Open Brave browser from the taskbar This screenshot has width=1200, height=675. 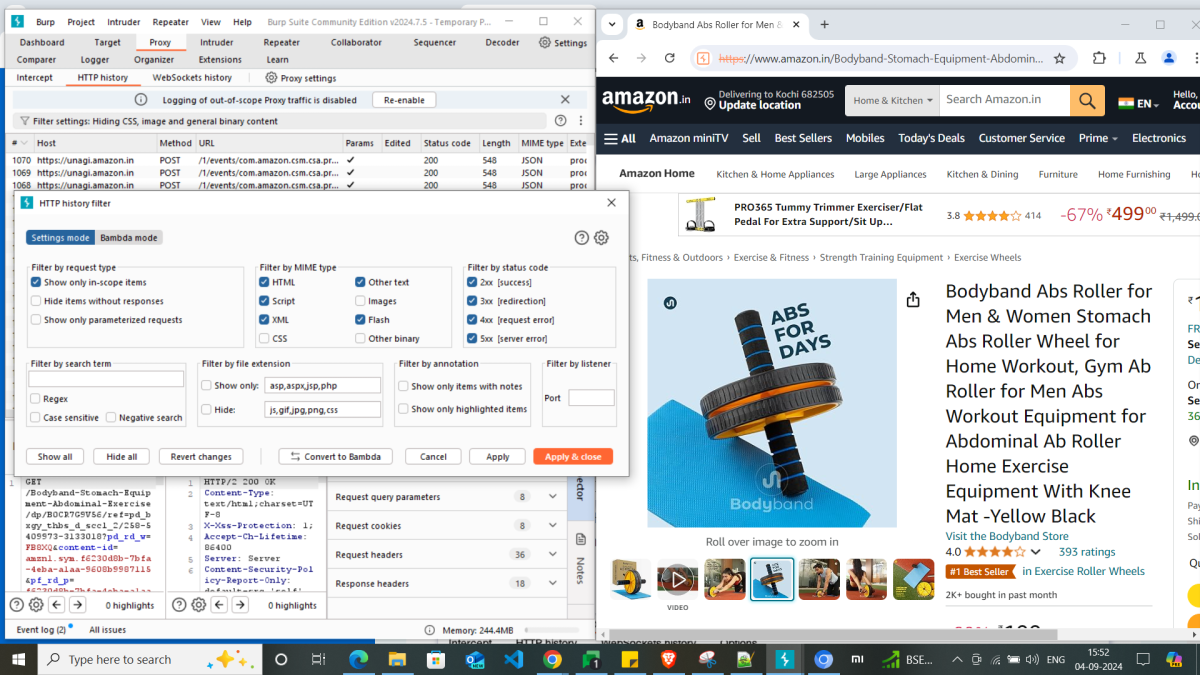coord(669,660)
